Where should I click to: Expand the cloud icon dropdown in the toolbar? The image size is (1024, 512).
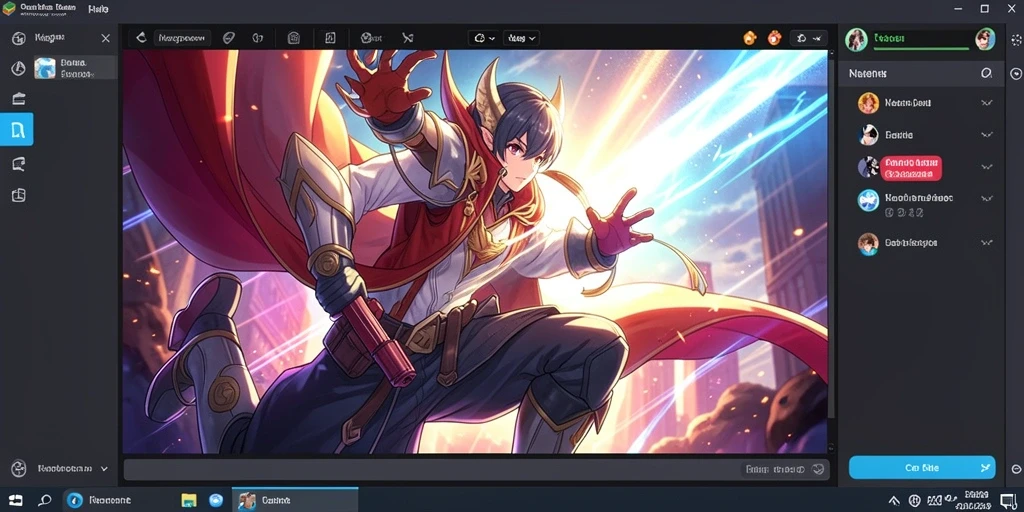484,38
